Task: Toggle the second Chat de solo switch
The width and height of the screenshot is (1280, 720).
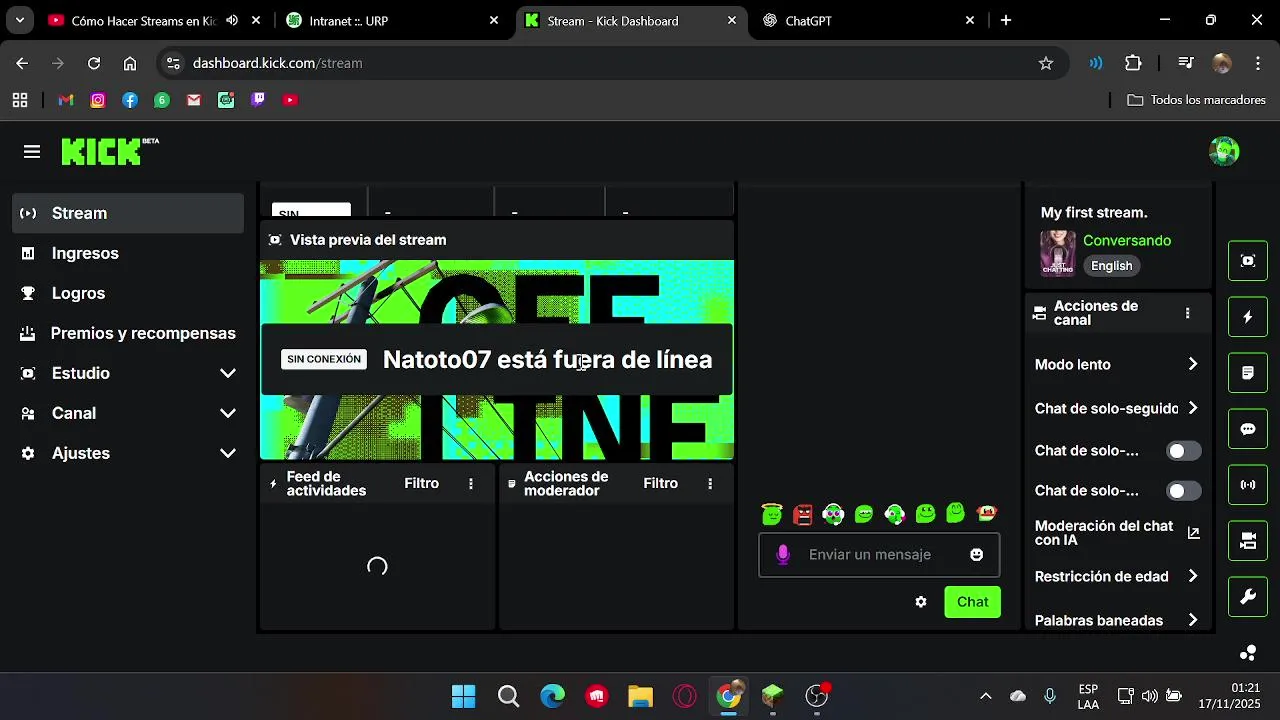Action: tap(1184, 491)
